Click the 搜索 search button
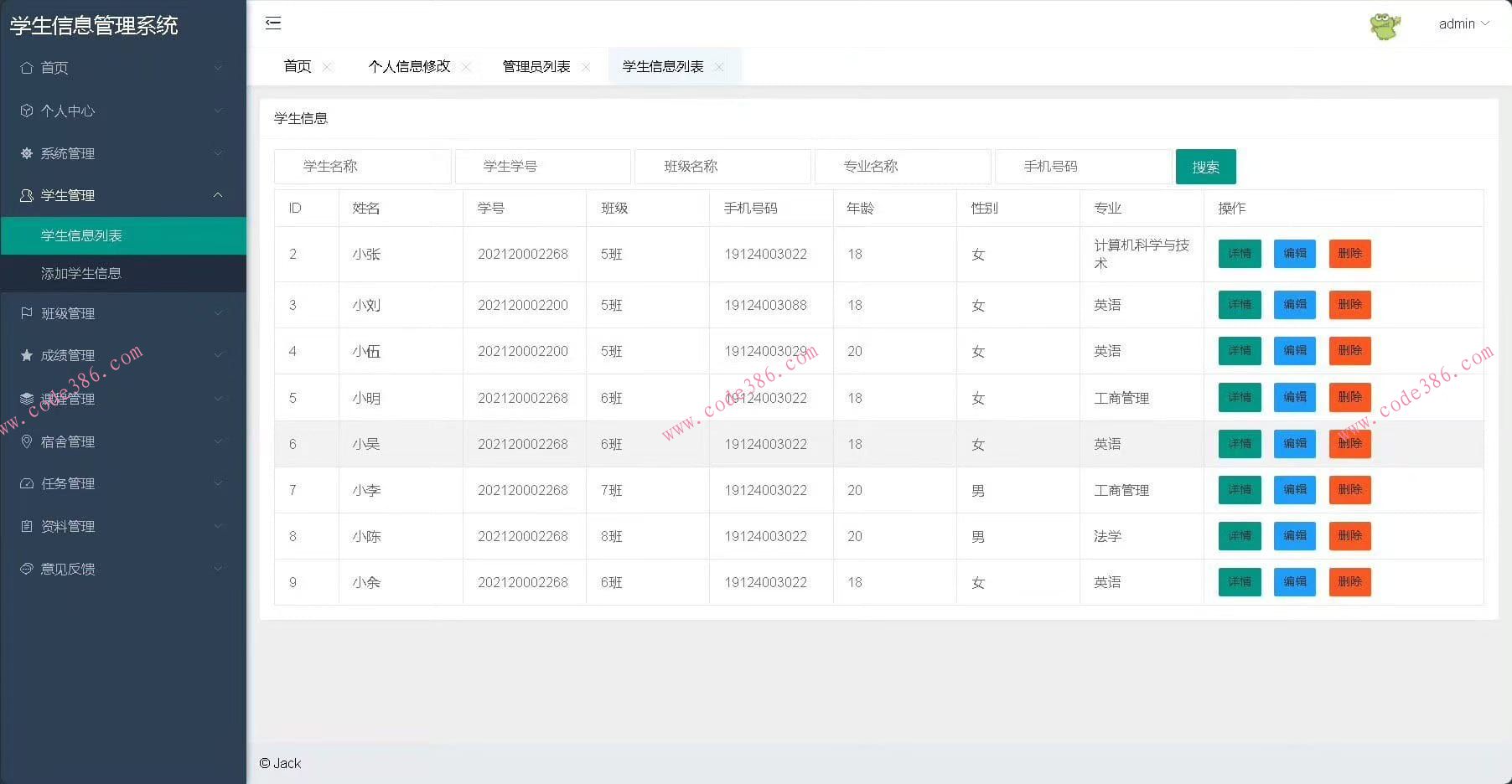 pyautogui.click(x=1205, y=167)
